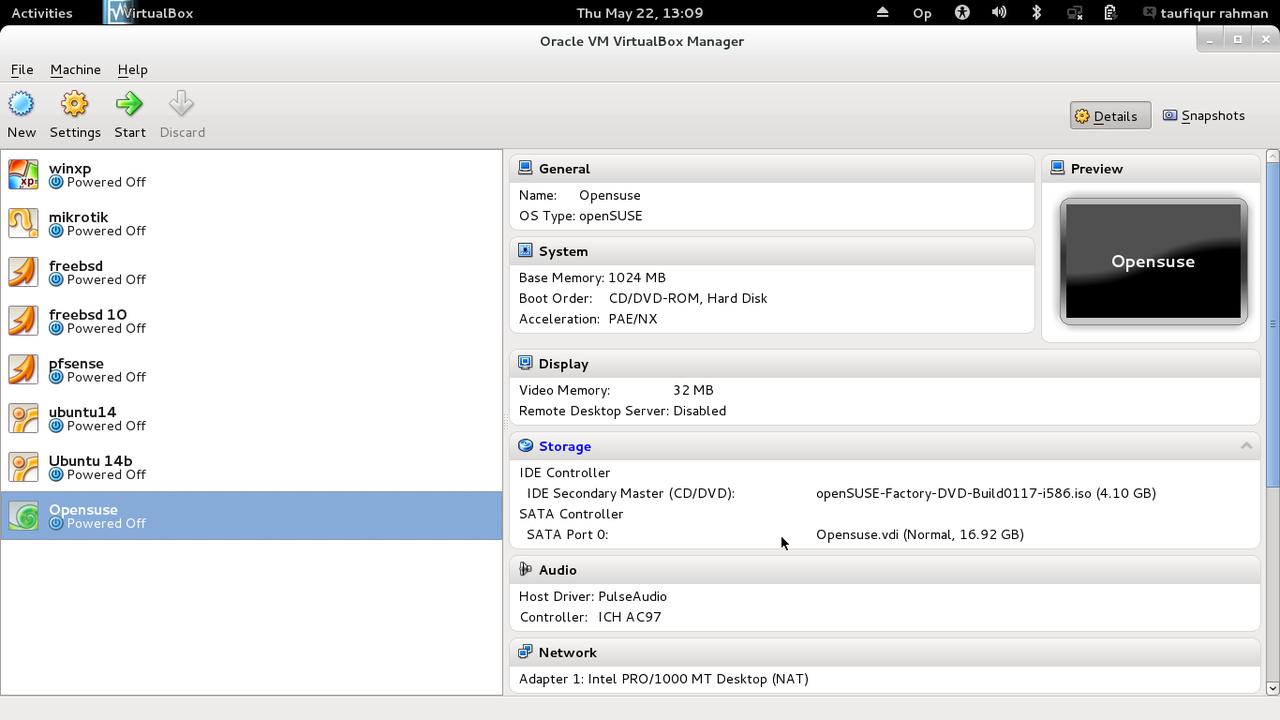Click the Display section heading
Screen dimensions: 1280x720
(x=563, y=363)
